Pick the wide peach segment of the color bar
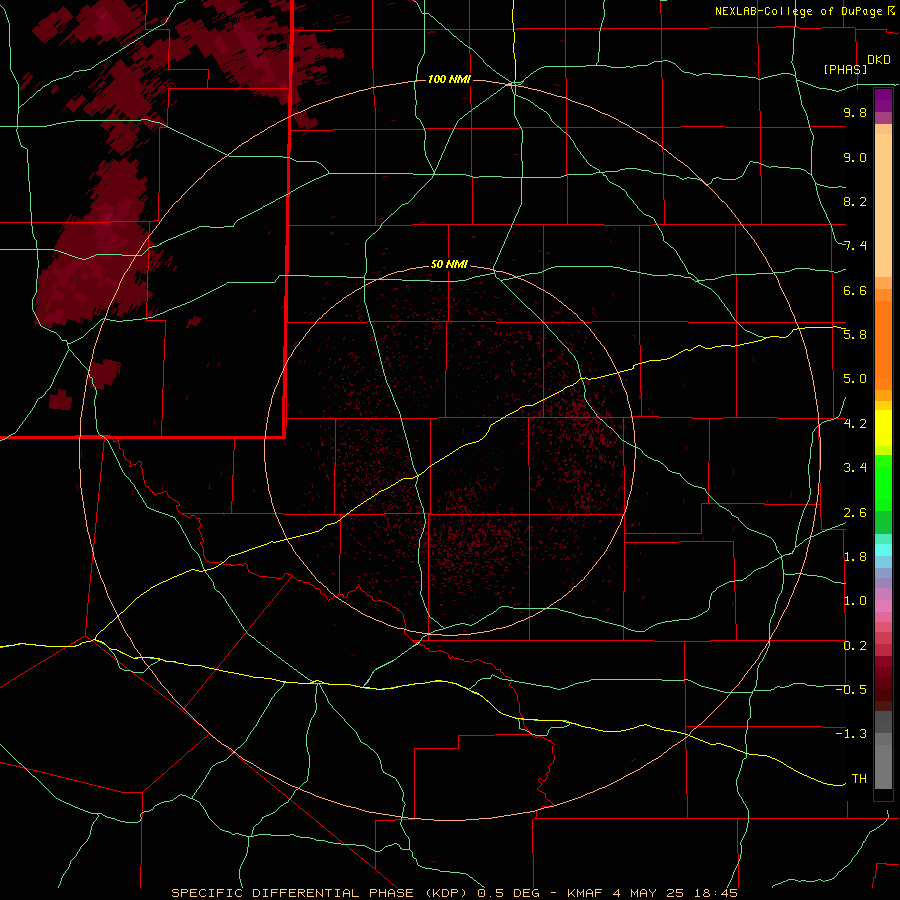This screenshot has height=900, width=900. (x=883, y=205)
